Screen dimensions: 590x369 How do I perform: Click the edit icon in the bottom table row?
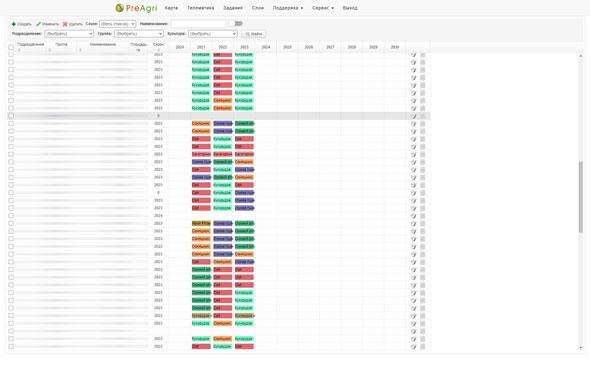tap(414, 346)
